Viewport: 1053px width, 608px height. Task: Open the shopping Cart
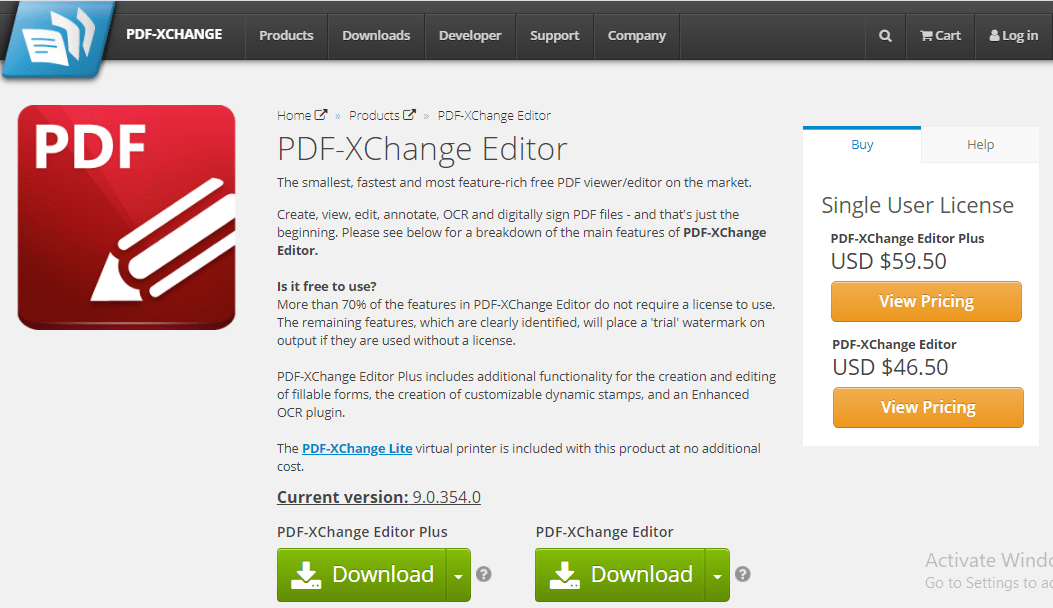(x=940, y=35)
